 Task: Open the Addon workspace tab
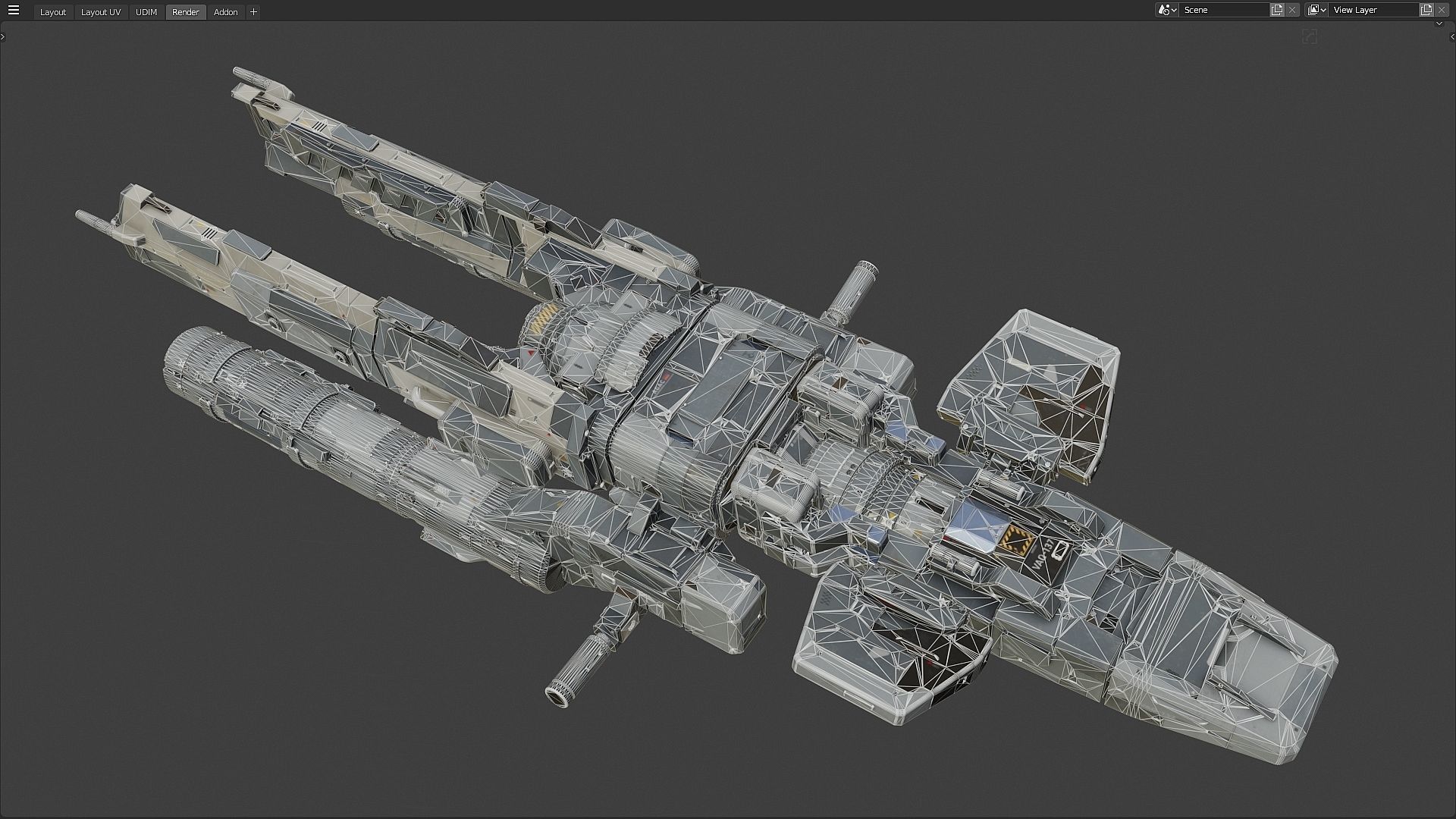point(226,12)
